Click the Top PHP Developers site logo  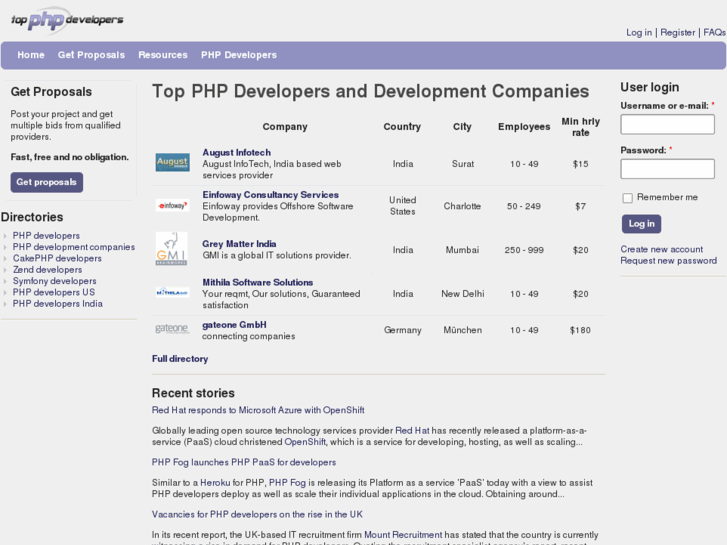point(67,20)
